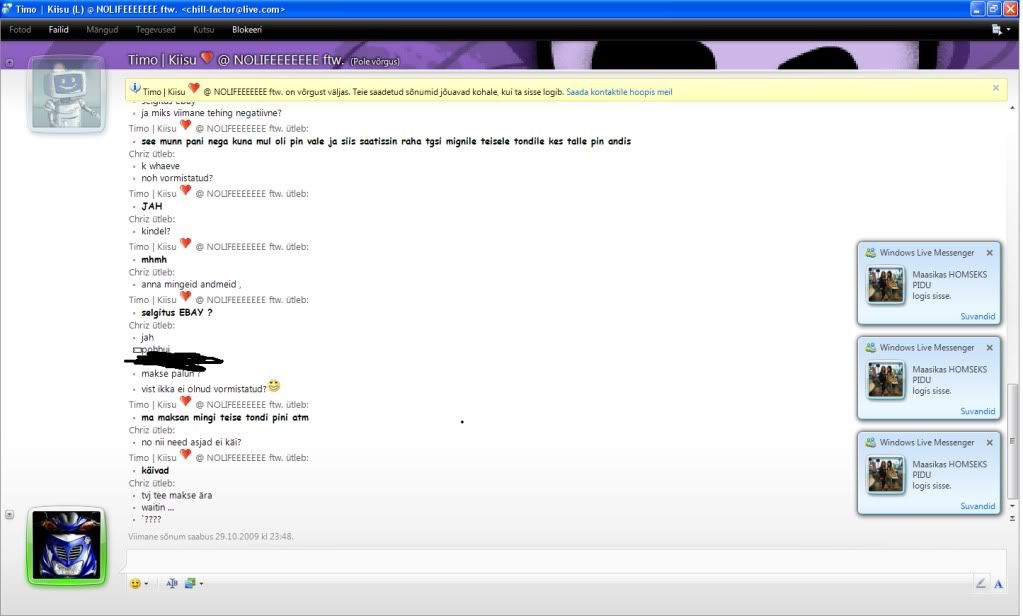The image size is (1023, 616).
Task: Open the top-right menu options dropdown
Action: (999, 30)
